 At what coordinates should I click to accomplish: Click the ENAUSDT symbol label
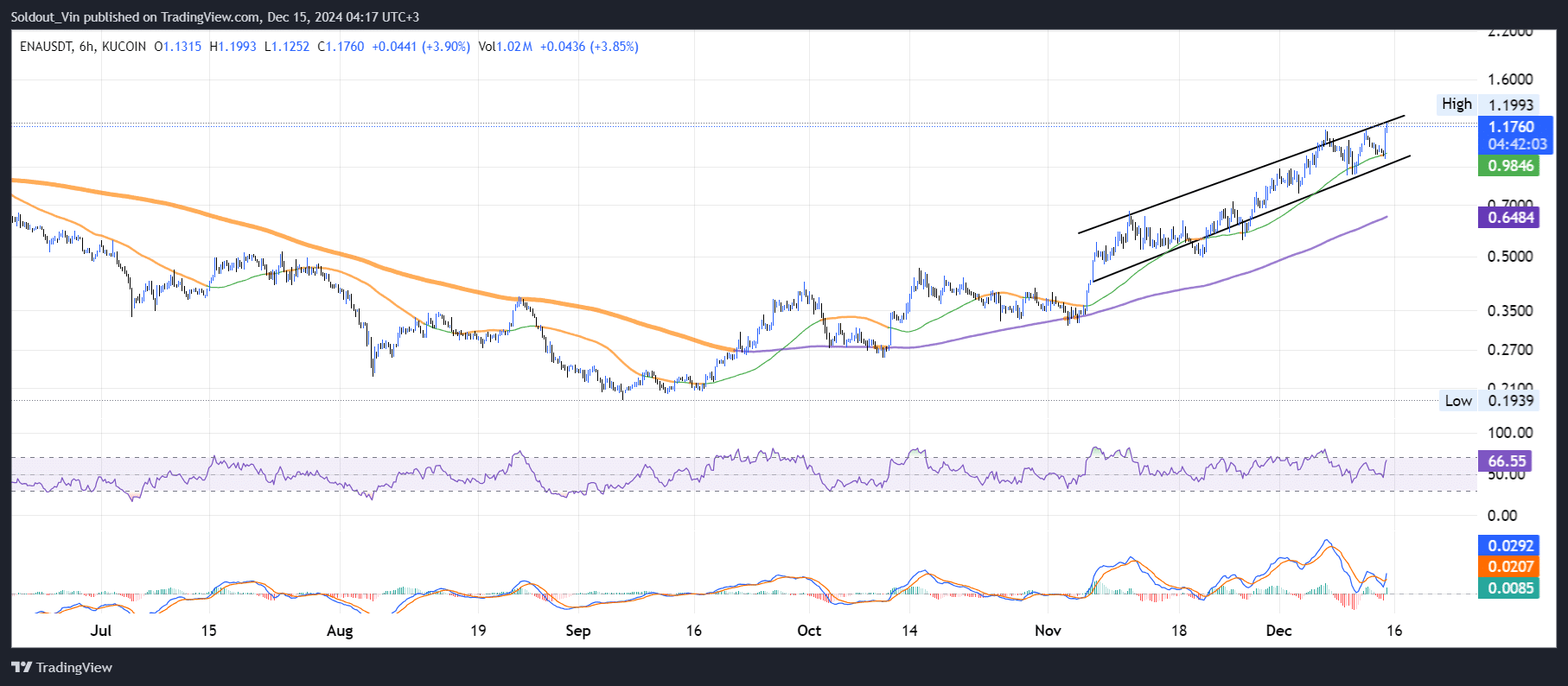[x=46, y=47]
